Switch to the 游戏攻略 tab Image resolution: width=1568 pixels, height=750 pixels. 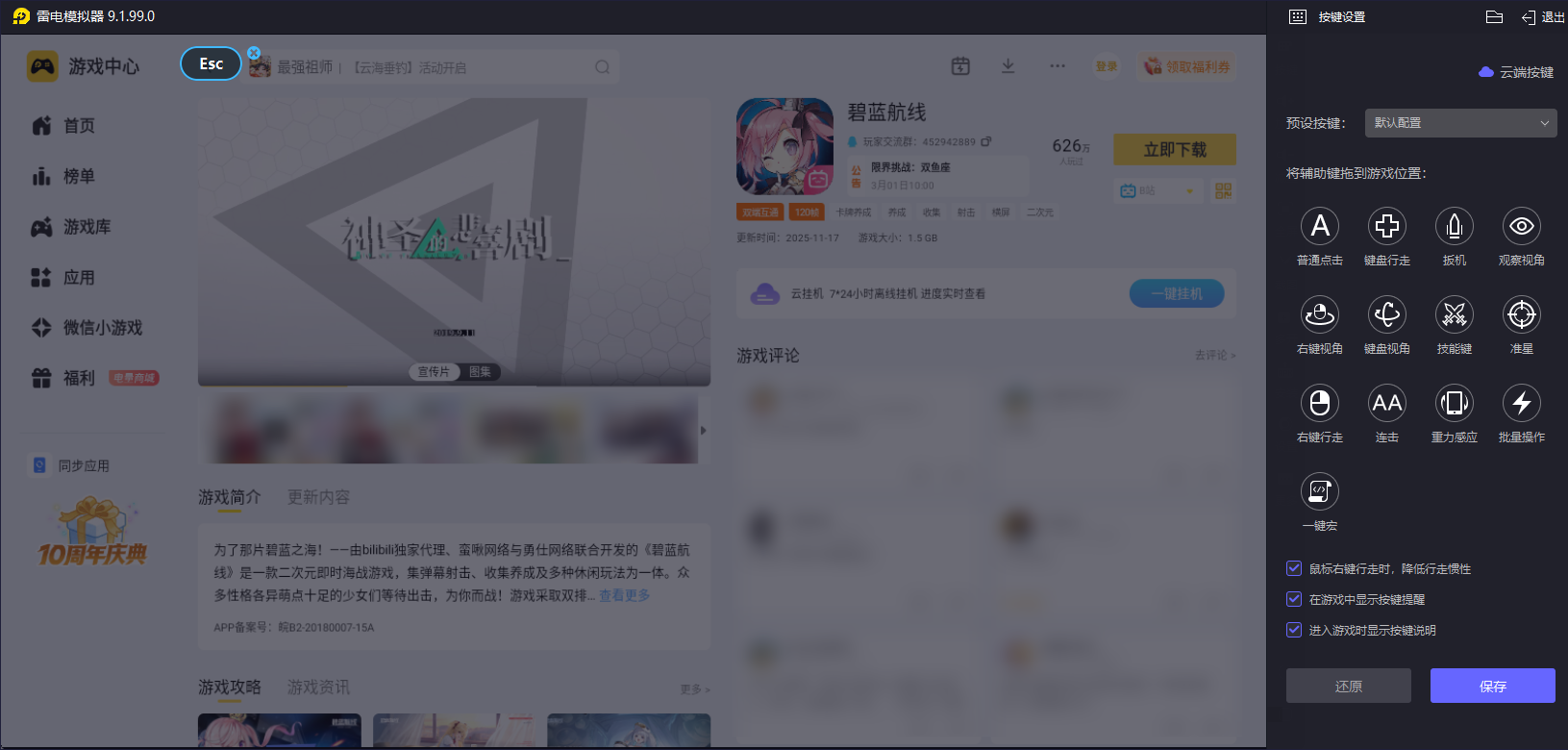(230, 687)
